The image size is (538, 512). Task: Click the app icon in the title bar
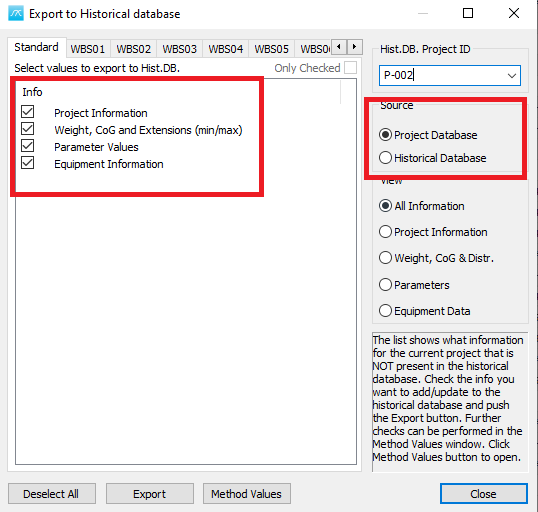tap(16, 13)
